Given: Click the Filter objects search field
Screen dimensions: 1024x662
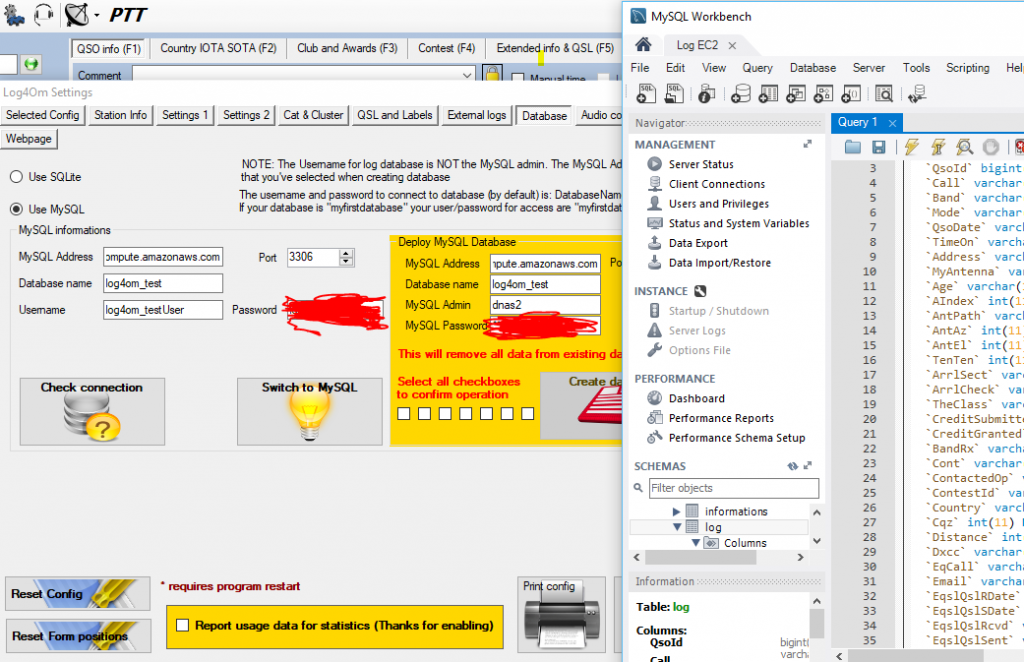Looking at the screenshot, I should coord(733,488).
